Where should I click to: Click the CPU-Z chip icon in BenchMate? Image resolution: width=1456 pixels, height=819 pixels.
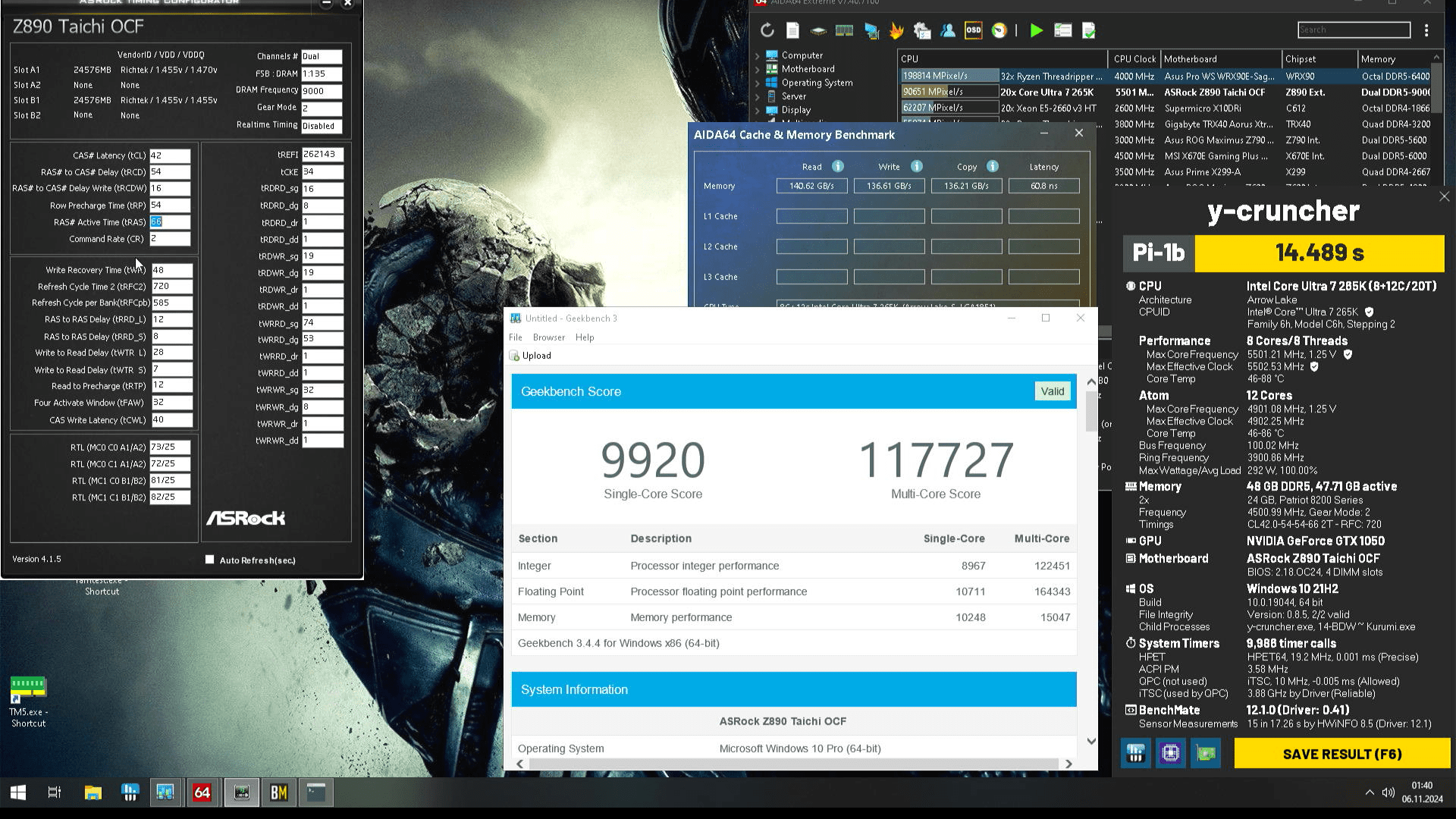pos(1170,753)
